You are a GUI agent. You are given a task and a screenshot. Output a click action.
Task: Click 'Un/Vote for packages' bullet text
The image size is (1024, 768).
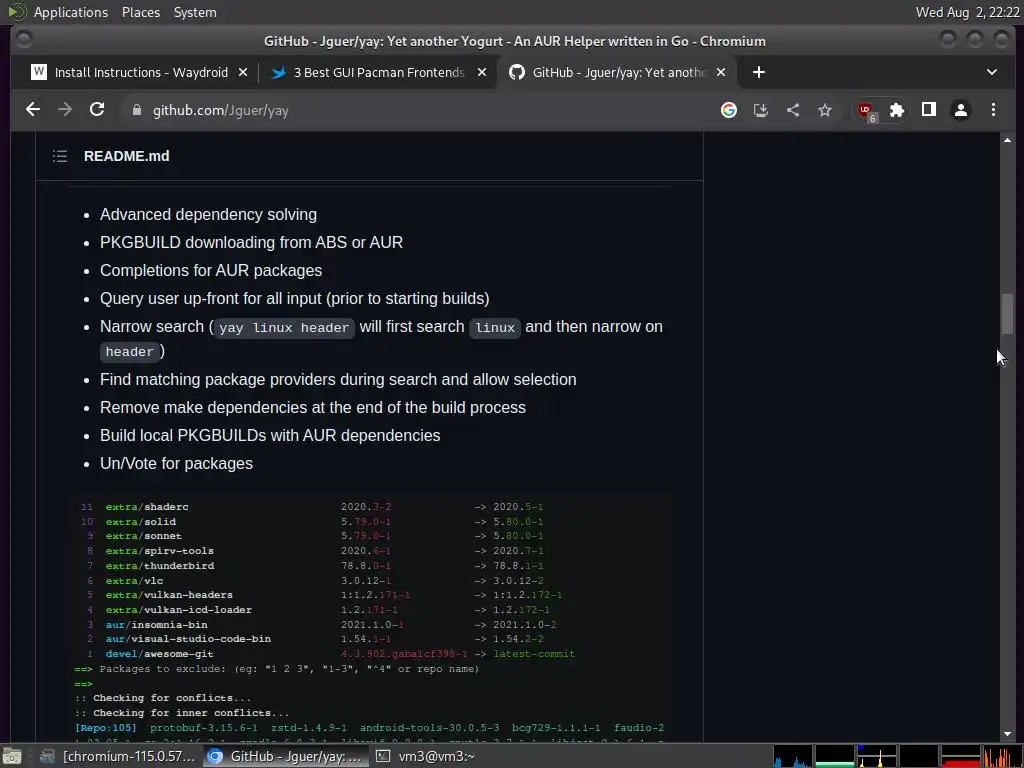176,464
